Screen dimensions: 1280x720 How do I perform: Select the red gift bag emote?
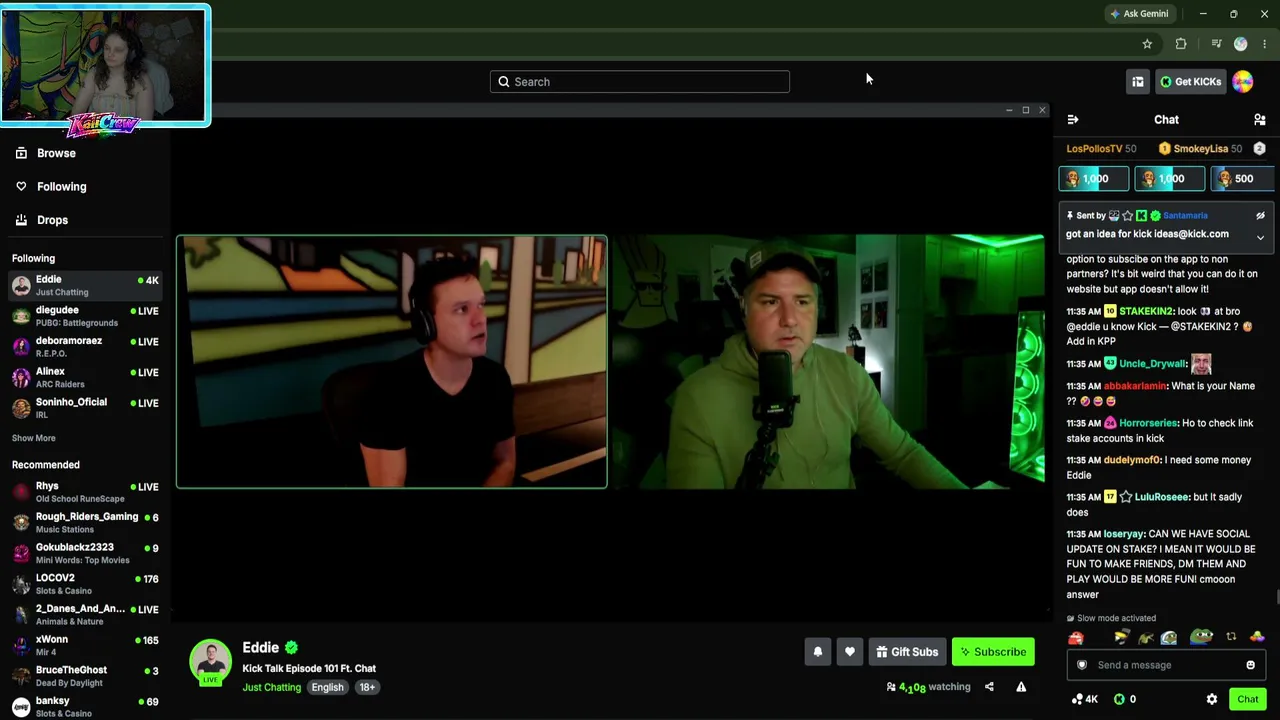[x=1076, y=638]
